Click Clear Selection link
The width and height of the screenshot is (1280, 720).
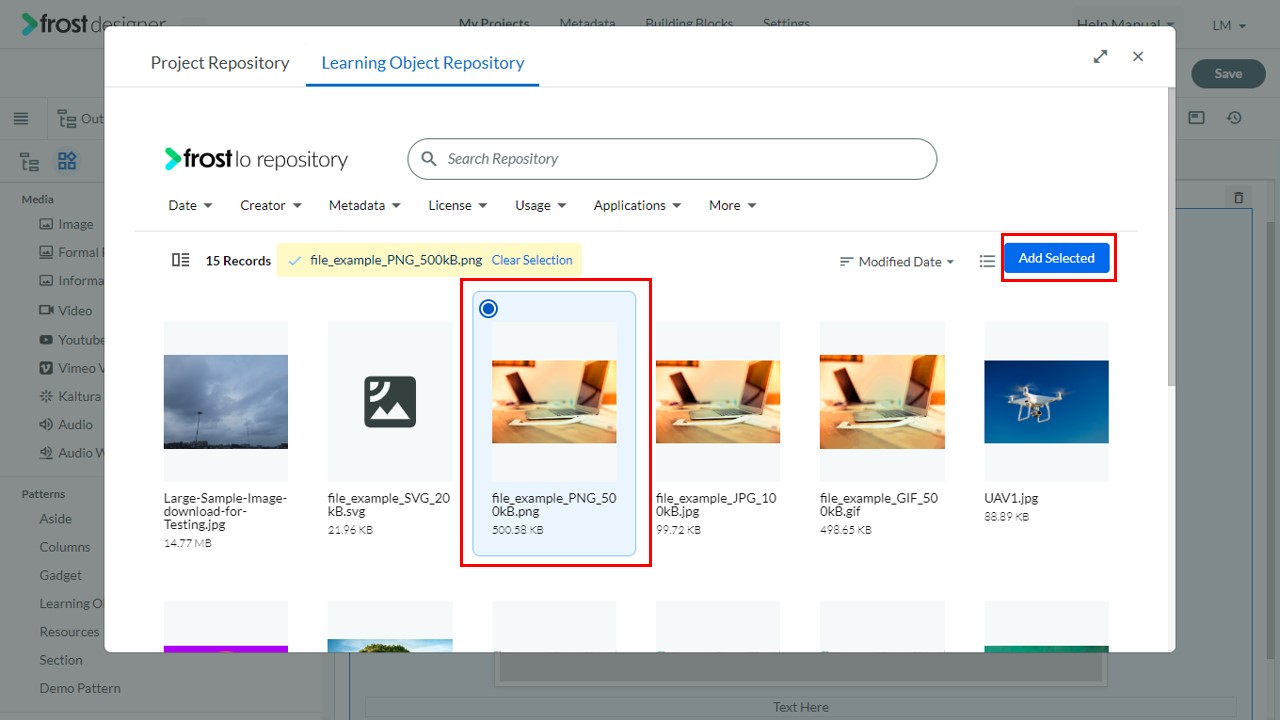point(532,260)
